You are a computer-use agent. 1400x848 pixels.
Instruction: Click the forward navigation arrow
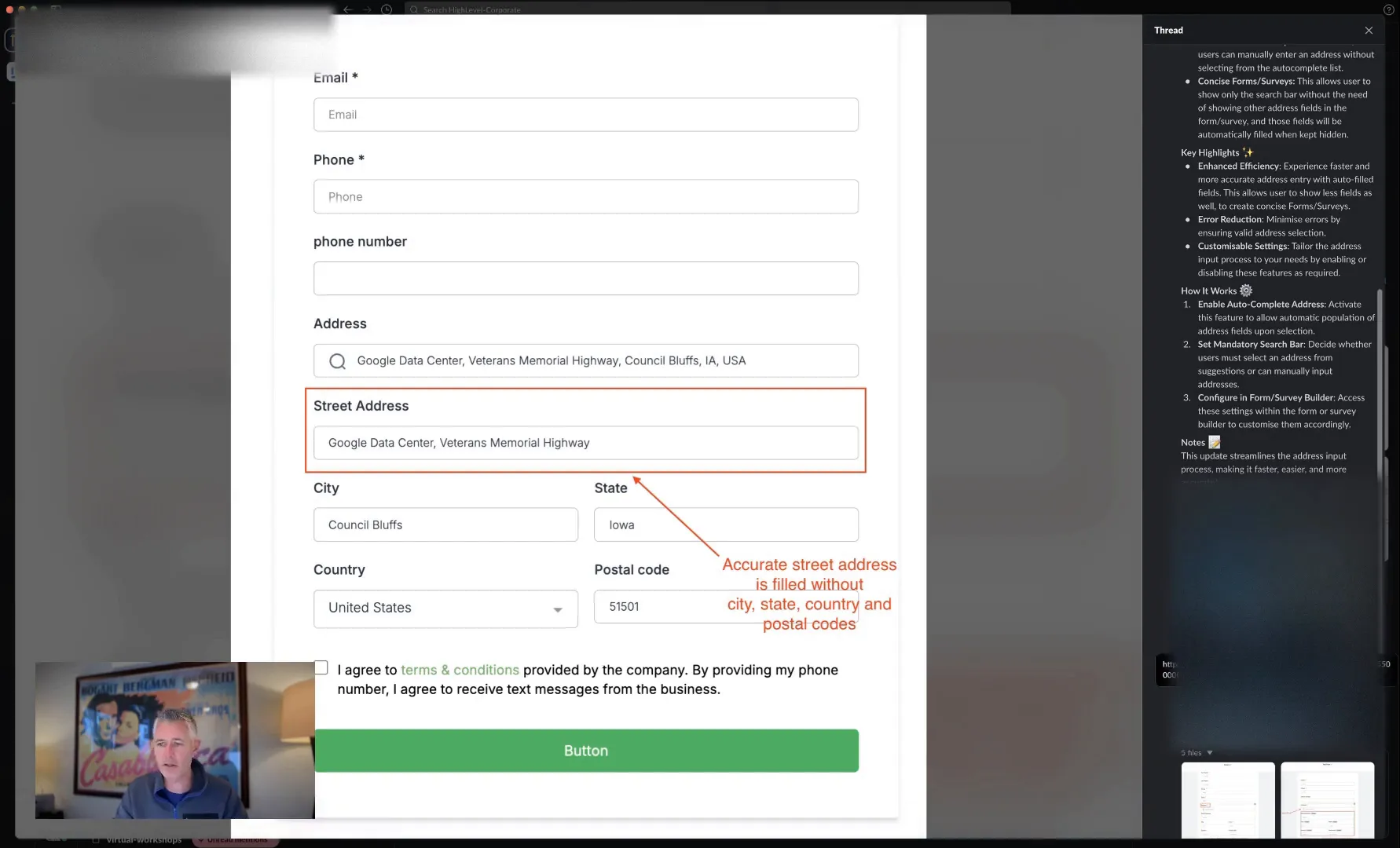[x=367, y=9]
